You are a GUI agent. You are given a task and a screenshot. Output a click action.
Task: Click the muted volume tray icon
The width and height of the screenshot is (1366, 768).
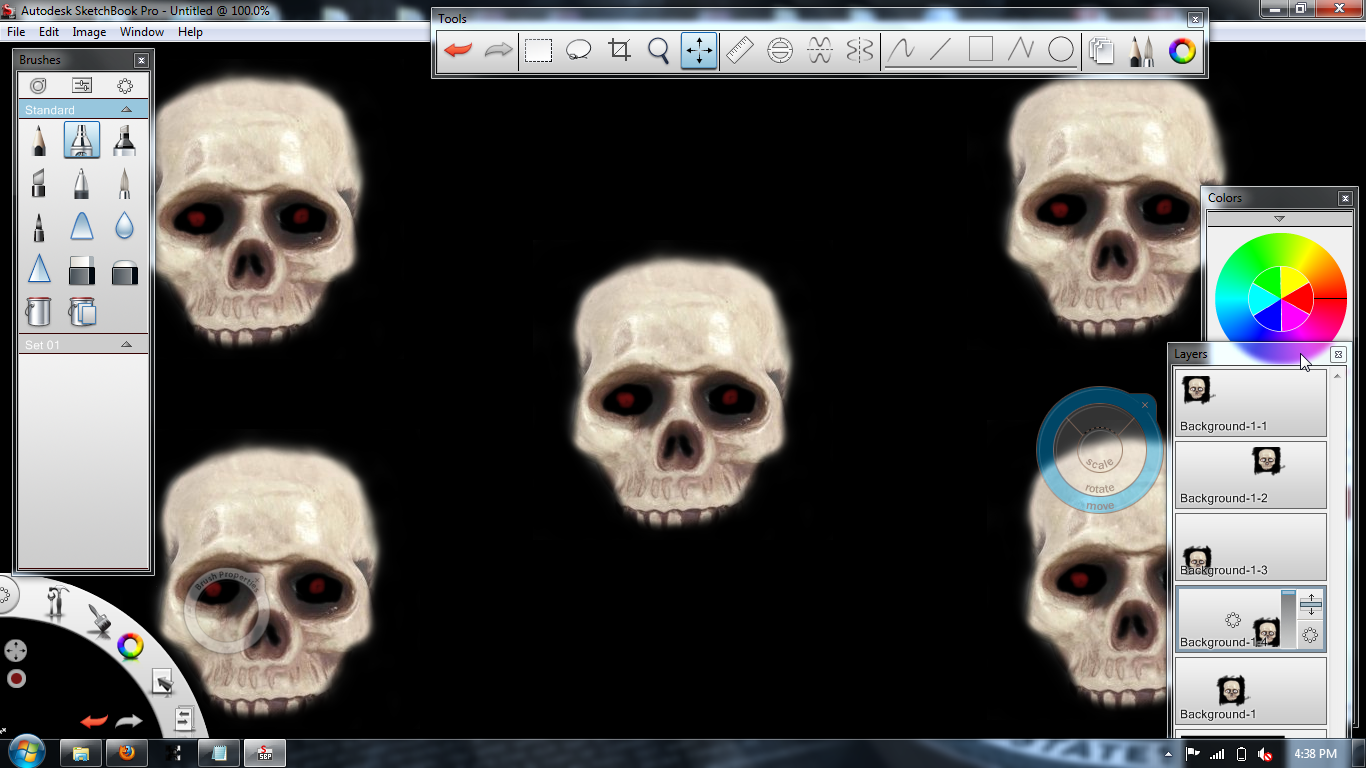[1266, 753]
